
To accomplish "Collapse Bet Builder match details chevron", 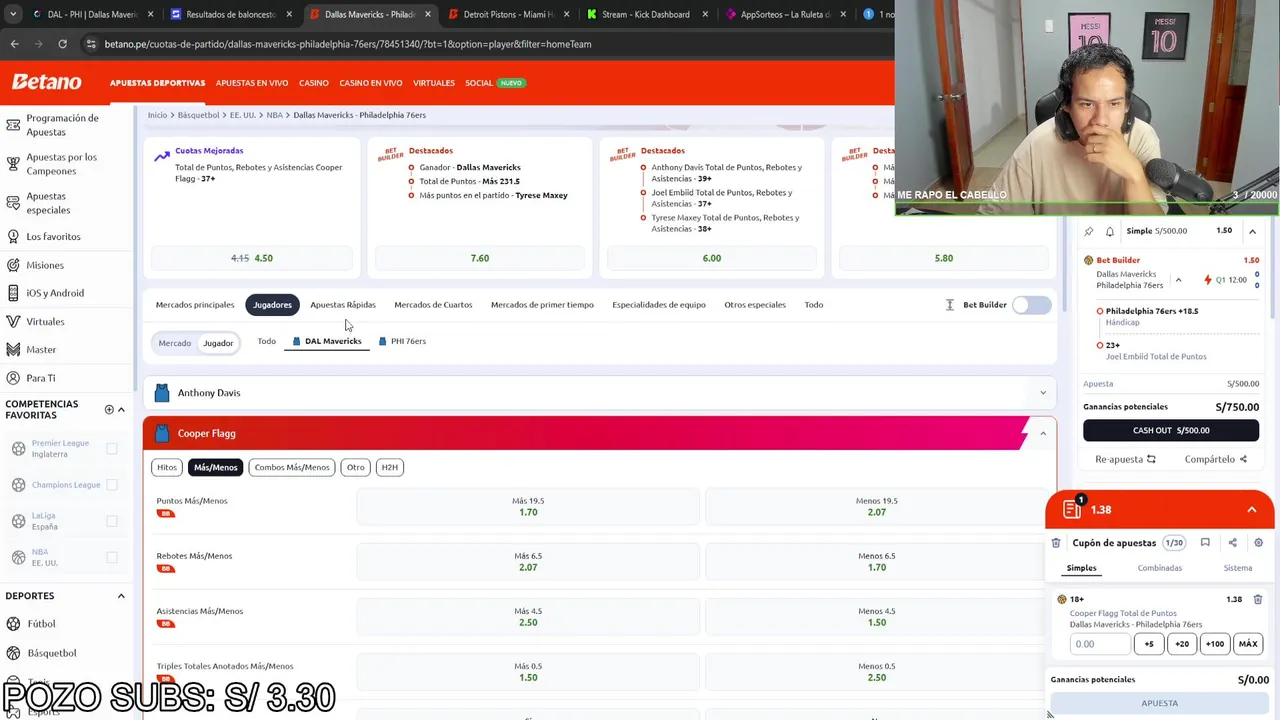I will point(1178,280).
